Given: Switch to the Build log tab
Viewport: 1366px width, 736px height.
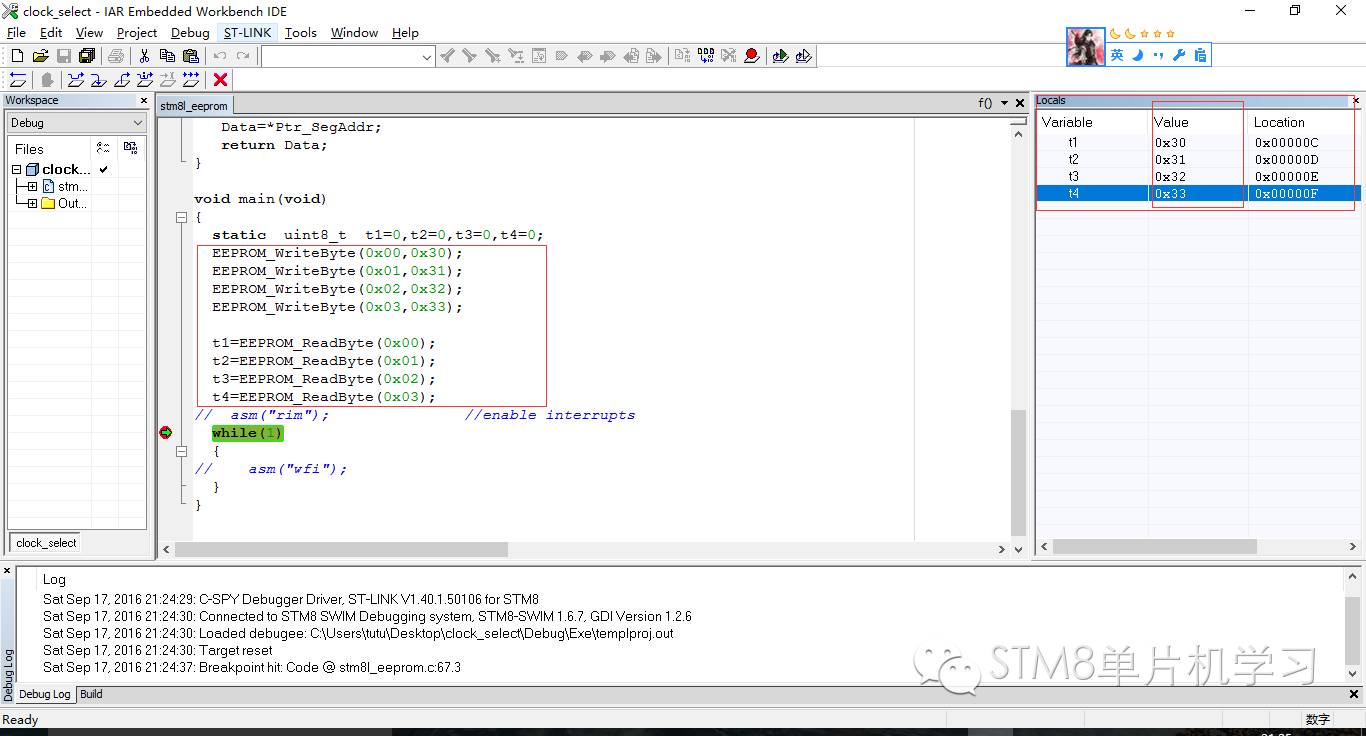Looking at the screenshot, I should tap(91, 694).
